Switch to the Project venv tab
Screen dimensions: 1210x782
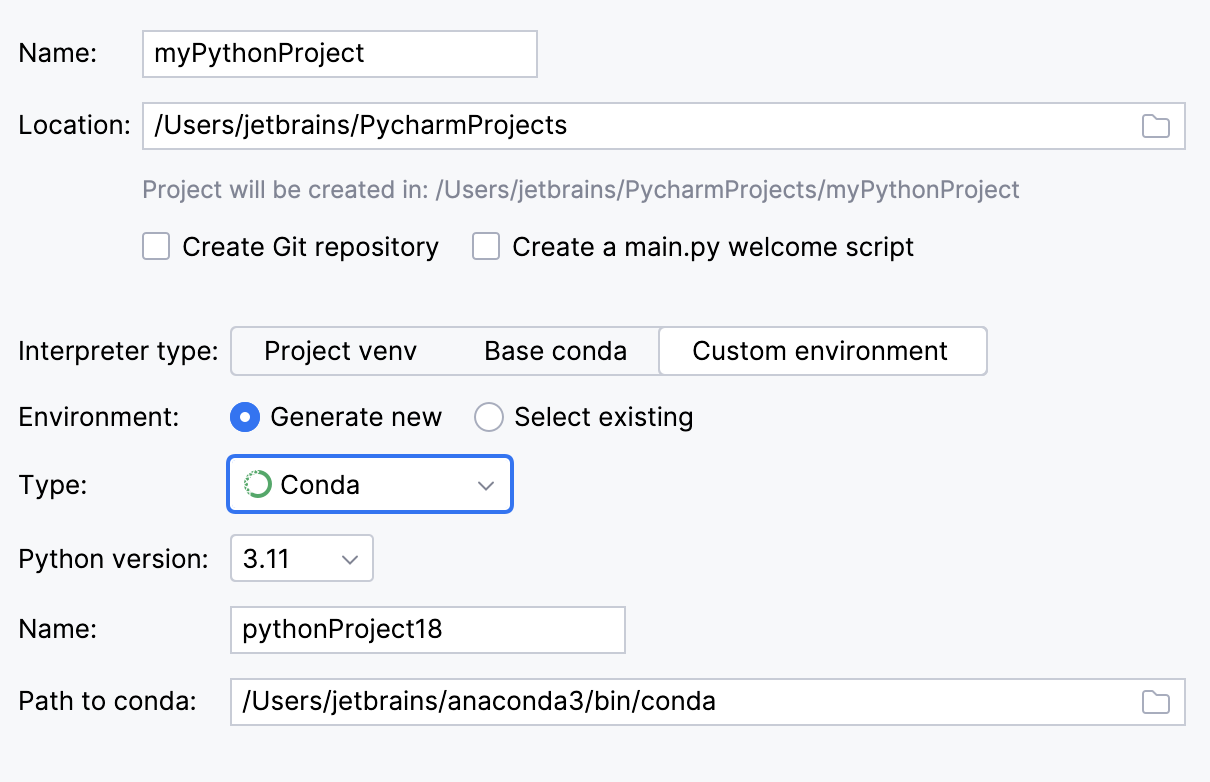pyautogui.click(x=340, y=351)
